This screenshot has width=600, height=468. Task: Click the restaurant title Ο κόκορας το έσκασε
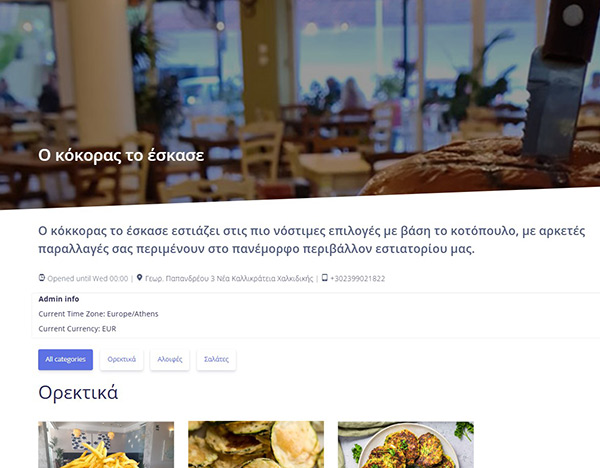[121, 155]
